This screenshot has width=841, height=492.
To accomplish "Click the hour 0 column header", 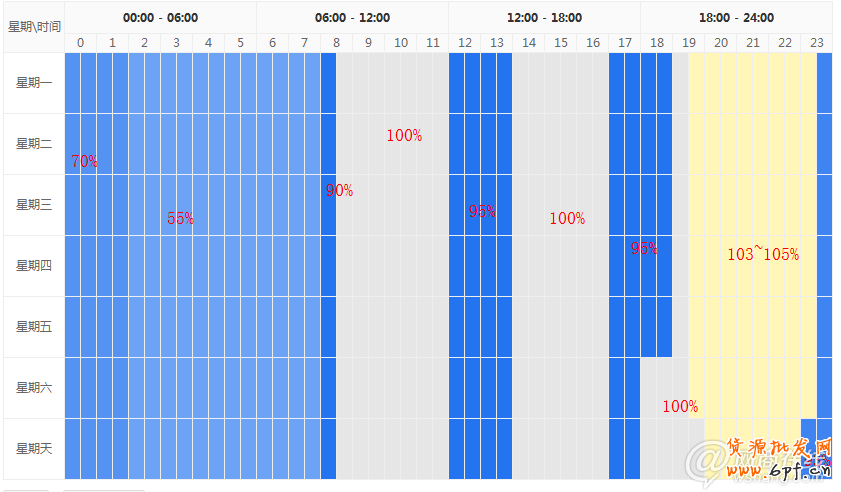I will click(80, 42).
